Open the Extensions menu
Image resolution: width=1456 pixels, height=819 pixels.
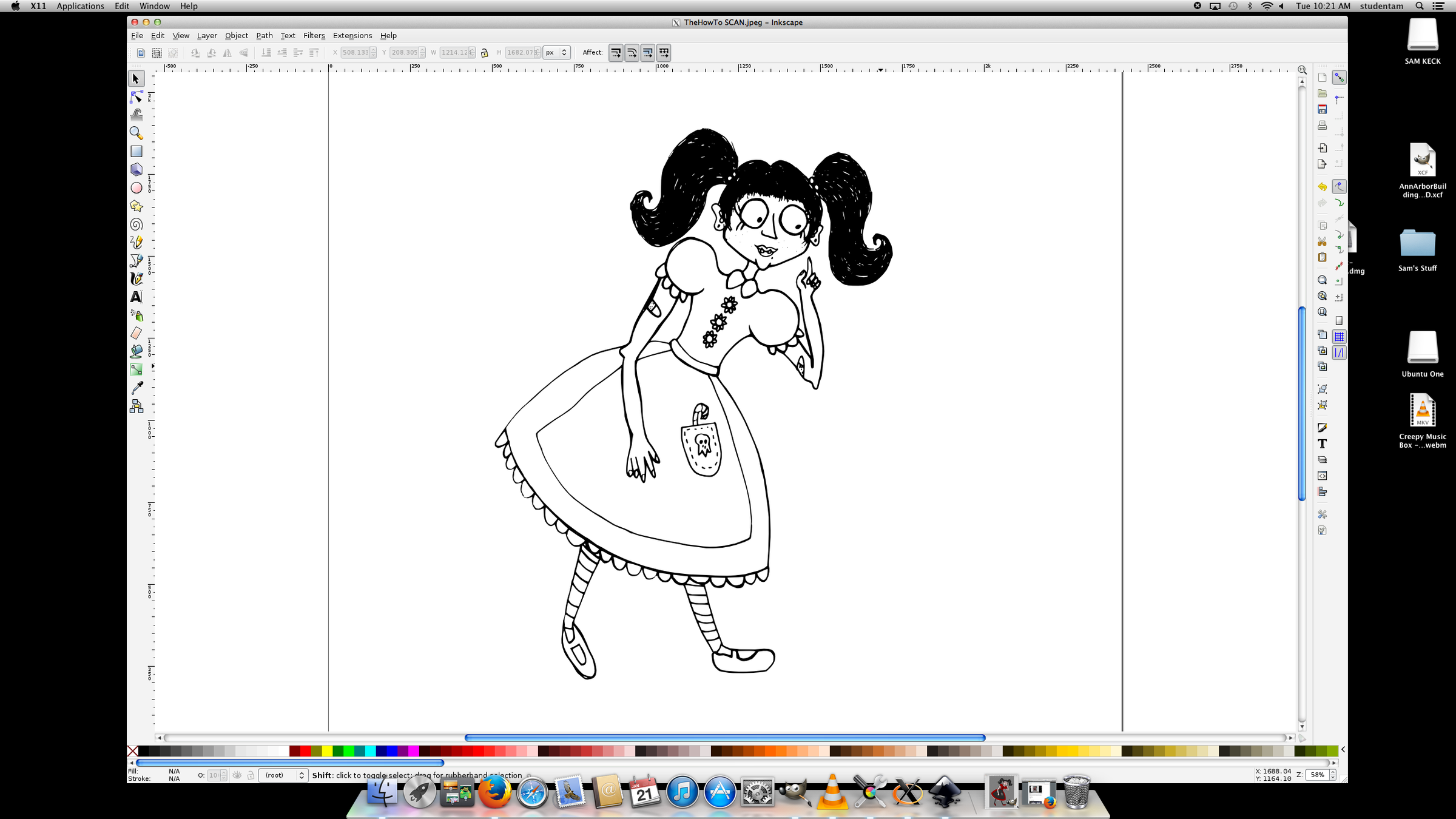tap(352, 35)
